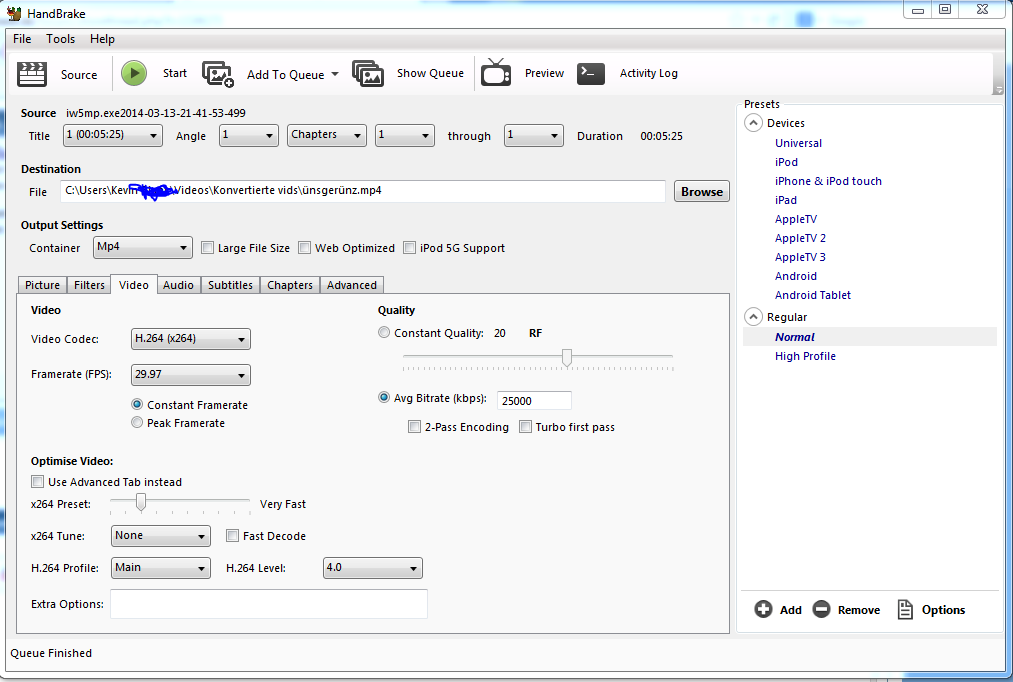Click the HandBrake title bar logo
The image size is (1013, 682).
(x=14, y=13)
